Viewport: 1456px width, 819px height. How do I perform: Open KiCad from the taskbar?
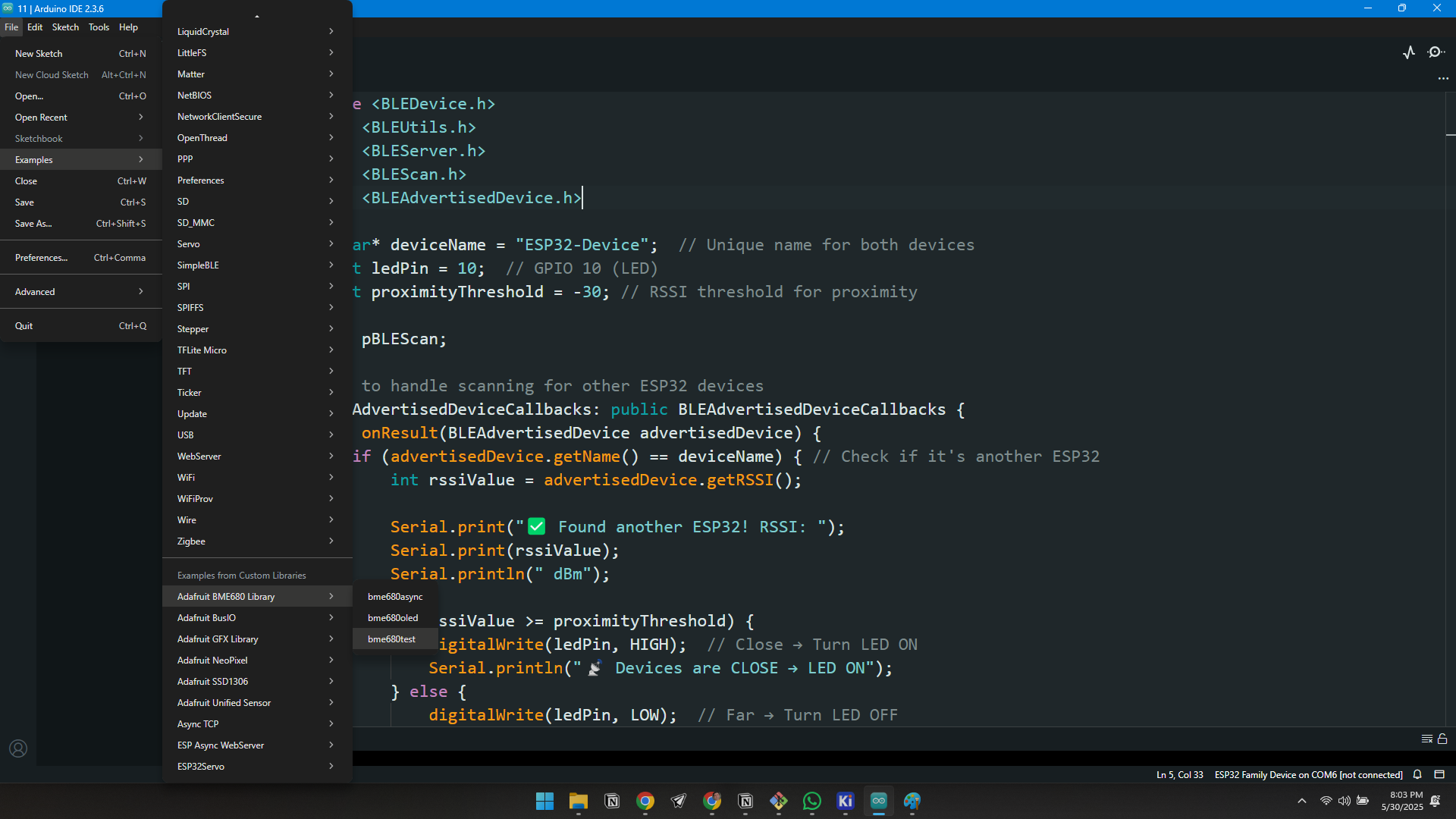(846, 801)
